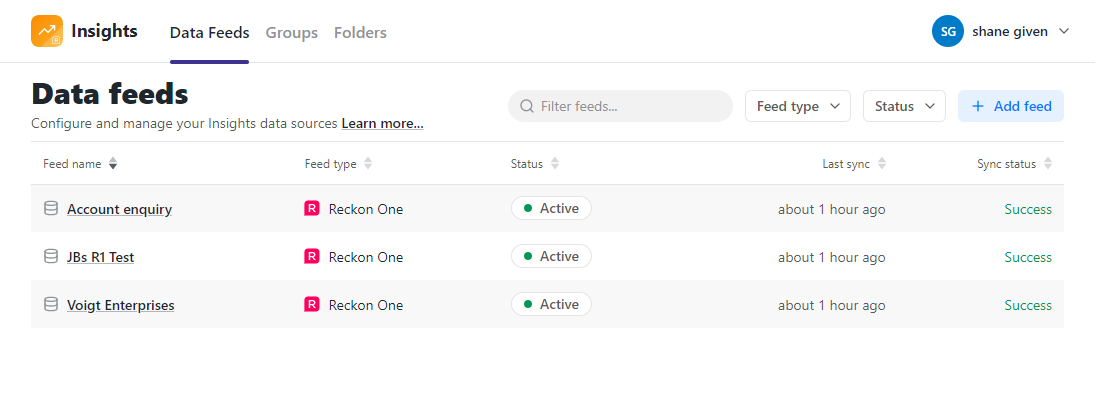Click the orange Insights logo icon
The width and height of the screenshot is (1095, 415).
(47, 31)
